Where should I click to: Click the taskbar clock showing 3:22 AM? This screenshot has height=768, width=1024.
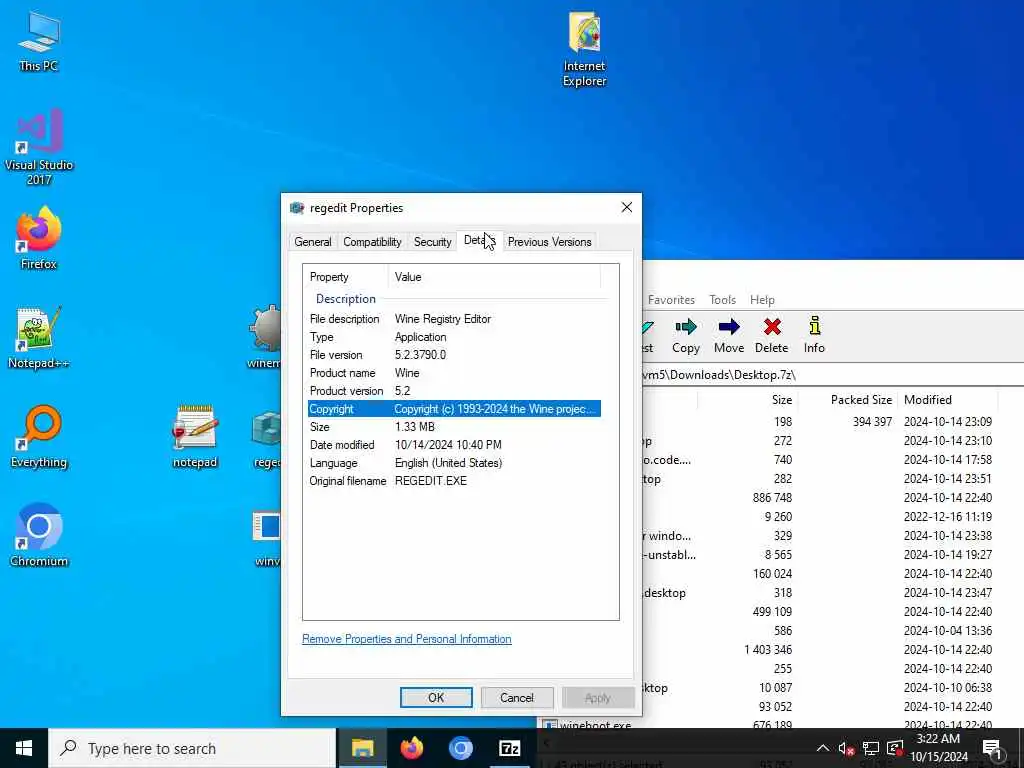tap(938, 748)
